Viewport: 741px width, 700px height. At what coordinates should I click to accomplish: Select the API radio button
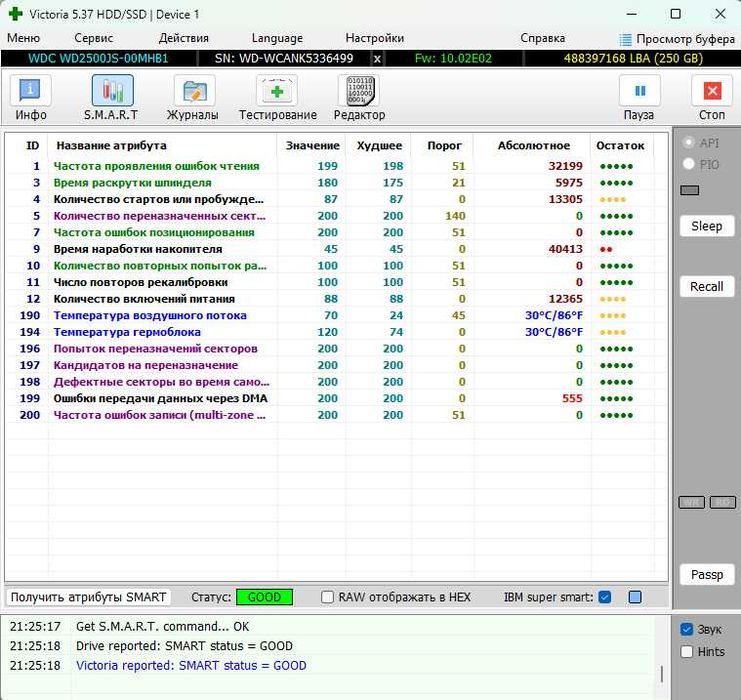pyautogui.click(x=689, y=142)
